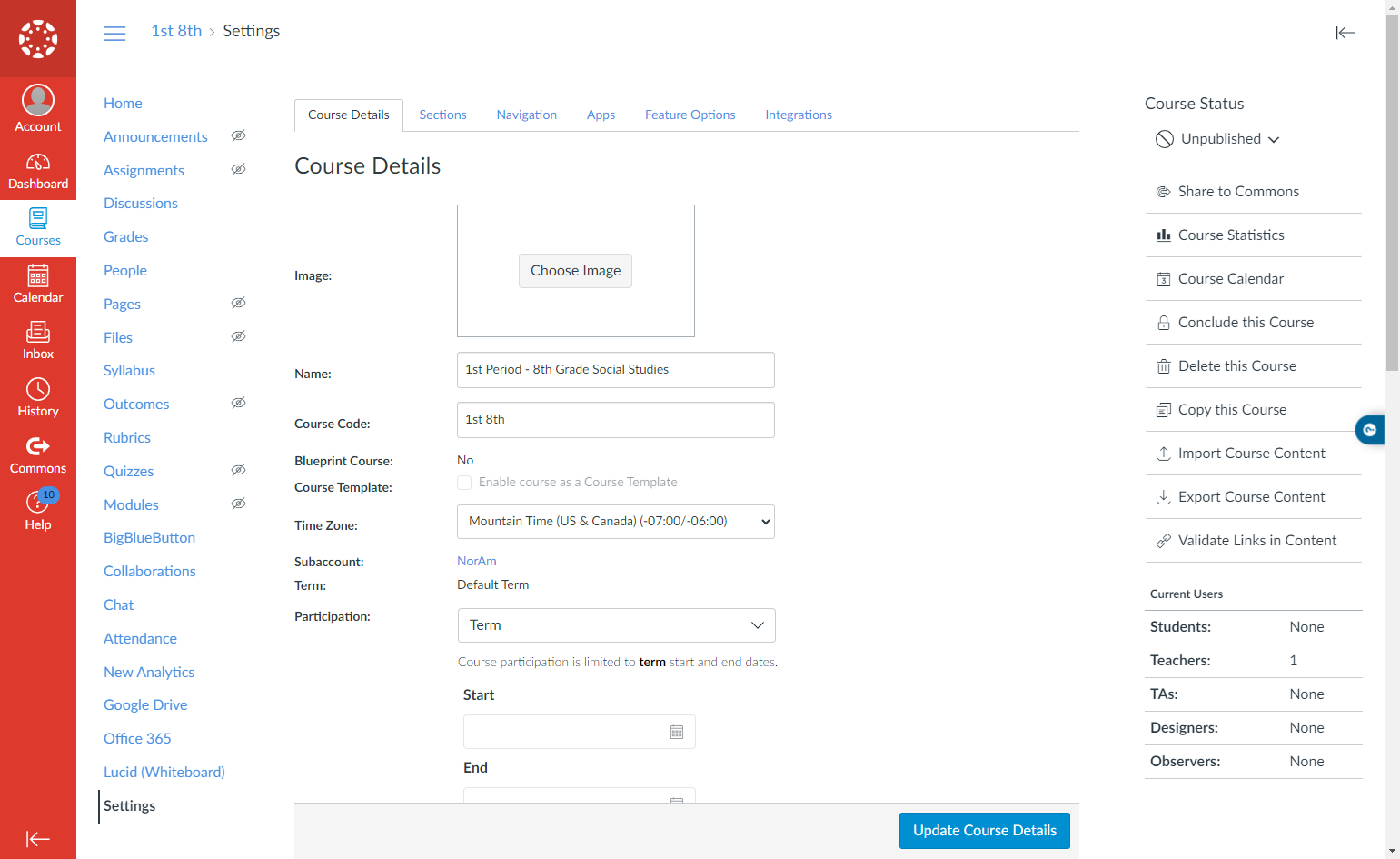Viewport: 1400px width, 859px height.
Task: Open the Canvas logo home
Action: (38, 38)
